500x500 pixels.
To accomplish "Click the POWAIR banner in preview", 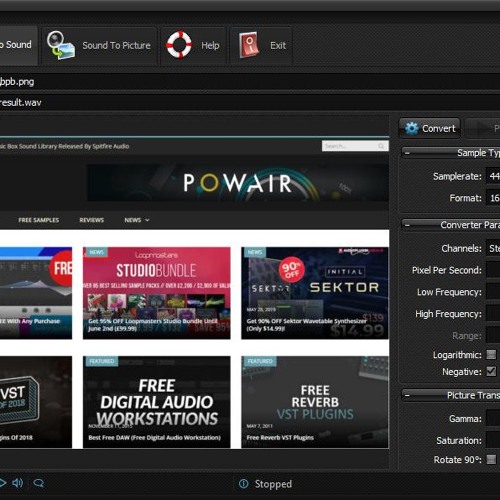I will click(238, 183).
